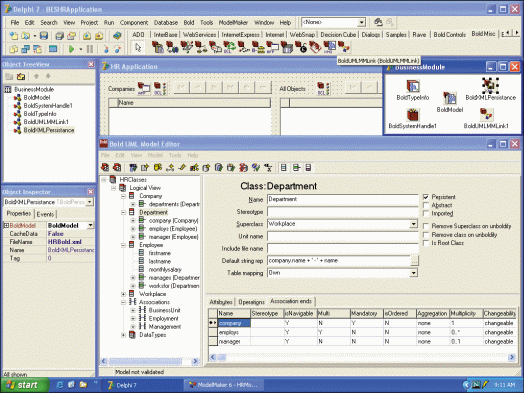Expand the DataTypes node

click(123, 335)
